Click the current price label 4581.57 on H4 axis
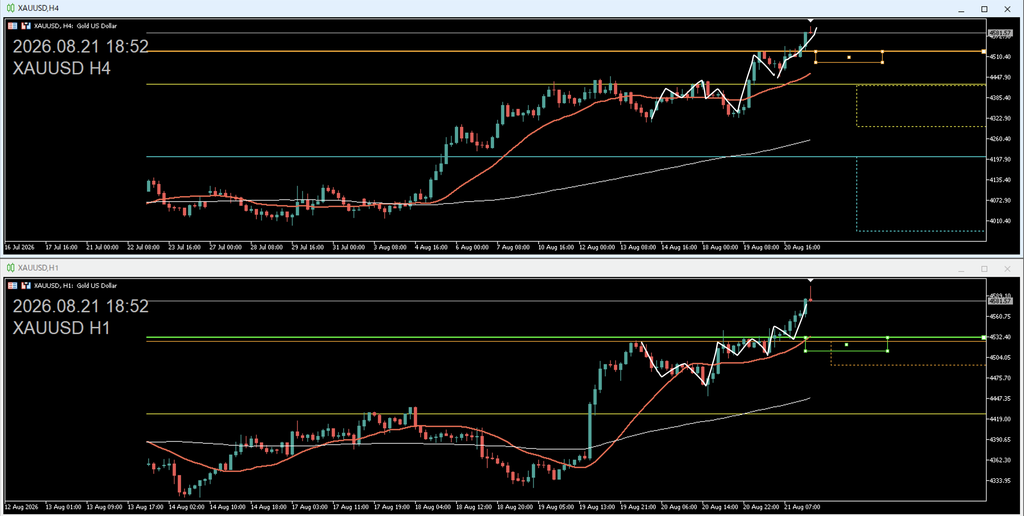The width and height of the screenshot is (1024, 516). tap(999, 33)
